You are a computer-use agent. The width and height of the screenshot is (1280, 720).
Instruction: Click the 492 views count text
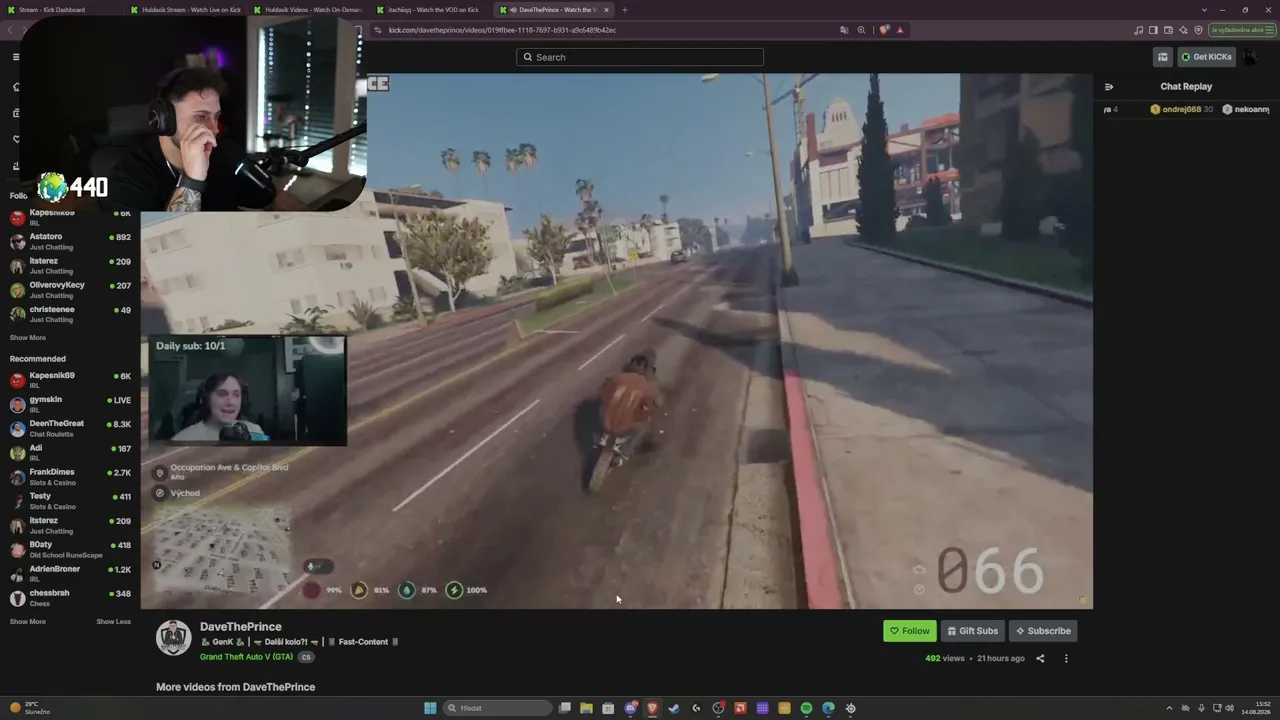point(945,659)
